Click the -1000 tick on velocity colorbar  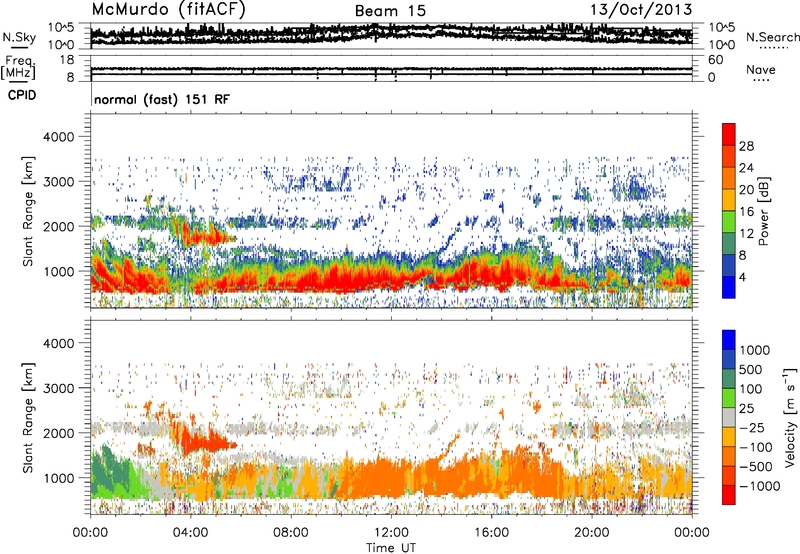pyautogui.click(x=760, y=486)
